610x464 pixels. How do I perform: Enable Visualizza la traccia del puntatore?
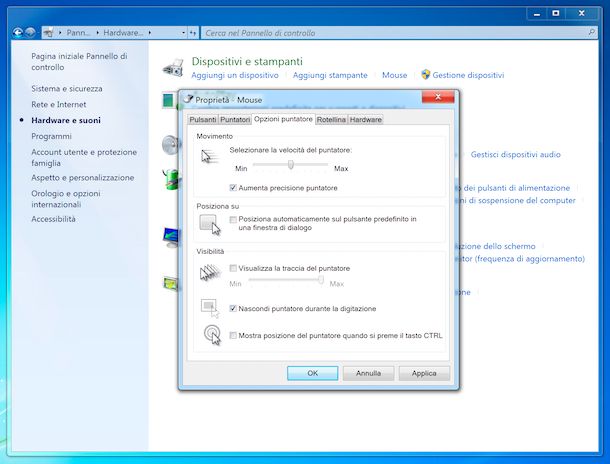233,268
